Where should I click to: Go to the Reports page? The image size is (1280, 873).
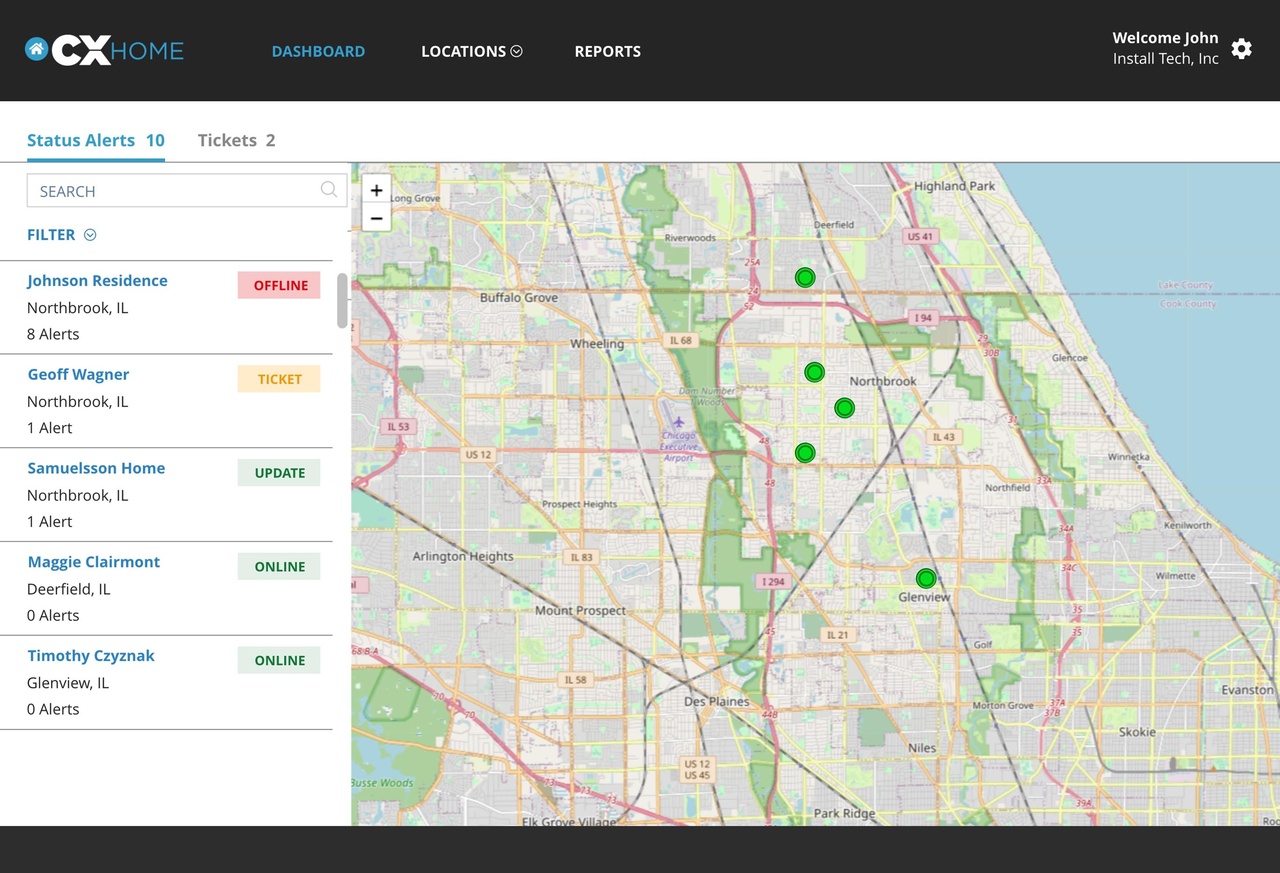[x=607, y=51]
